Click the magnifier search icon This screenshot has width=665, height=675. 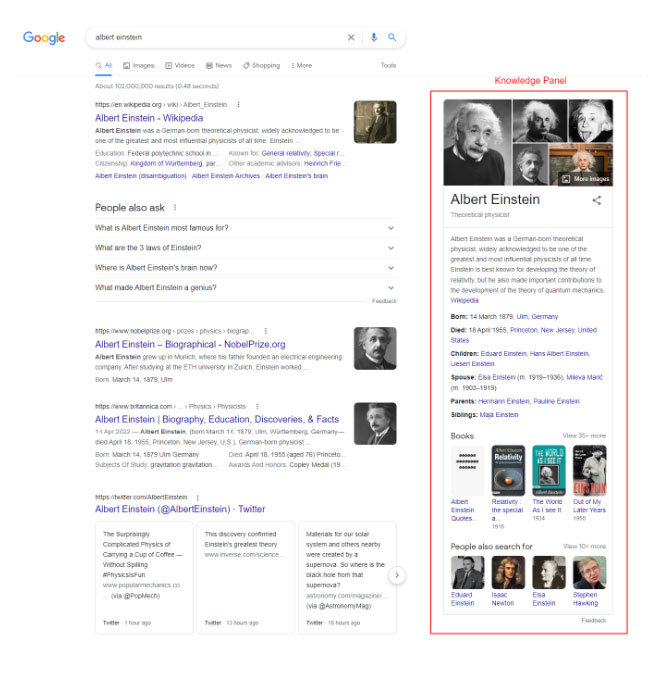coord(392,37)
